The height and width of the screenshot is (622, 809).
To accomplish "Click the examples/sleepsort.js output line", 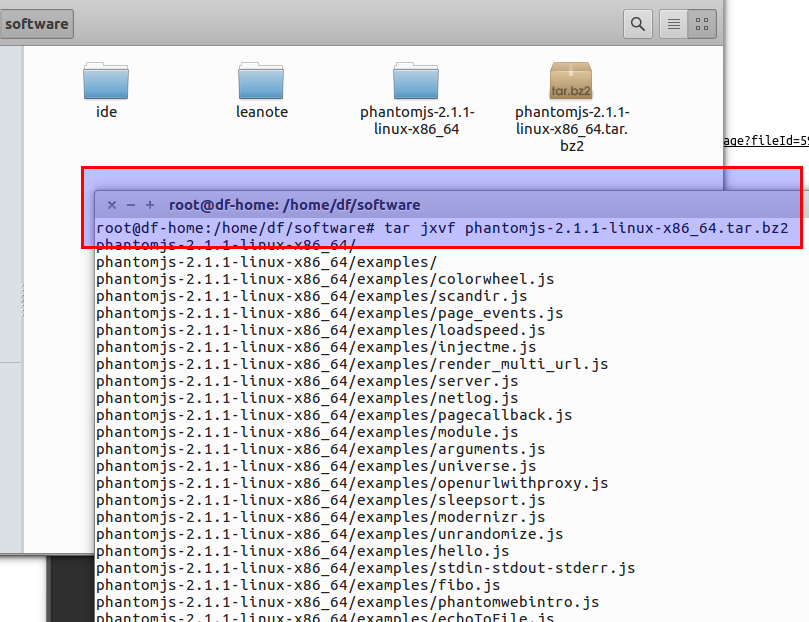I will 320,500.
